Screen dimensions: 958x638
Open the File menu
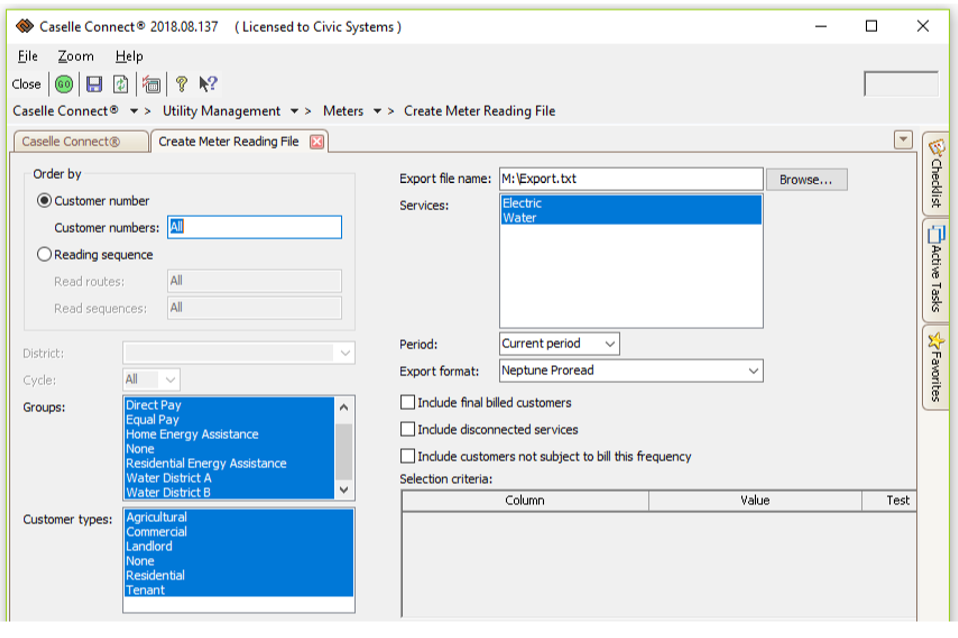(x=27, y=56)
